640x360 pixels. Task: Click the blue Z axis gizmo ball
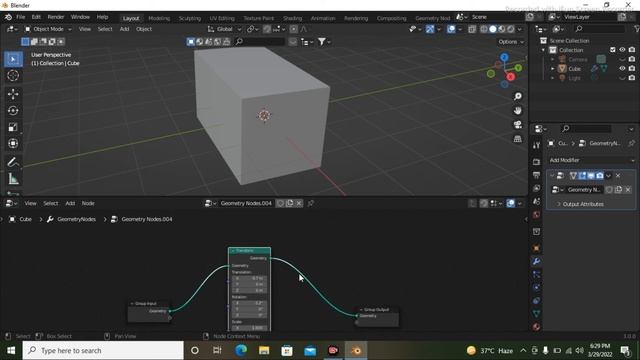coord(504,58)
